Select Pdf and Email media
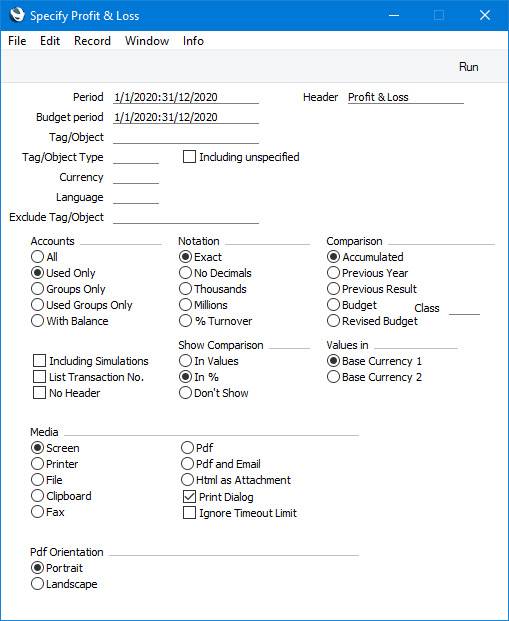The image size is (509, 621). click(x=187, y=464)
